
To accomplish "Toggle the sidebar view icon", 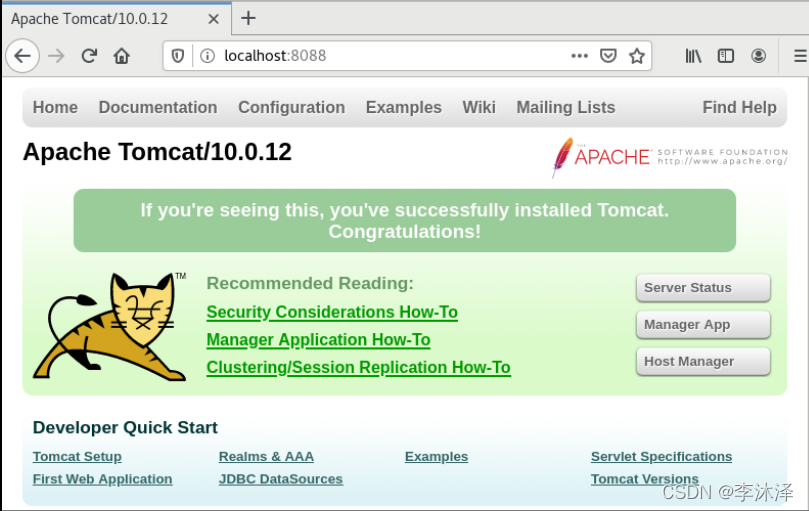I will tap(726, 56).
